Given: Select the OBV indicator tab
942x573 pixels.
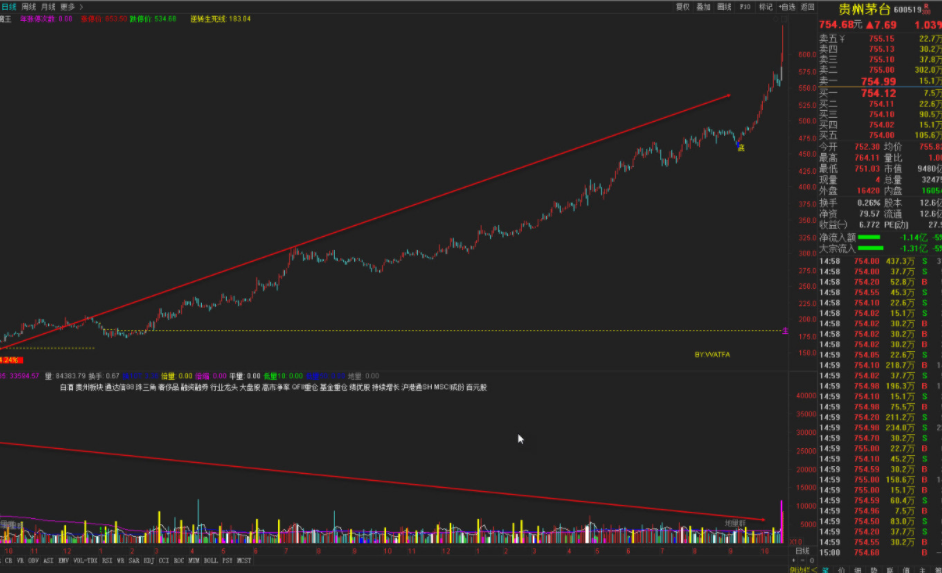Looking at the screenshot, I should pos(33,560).
